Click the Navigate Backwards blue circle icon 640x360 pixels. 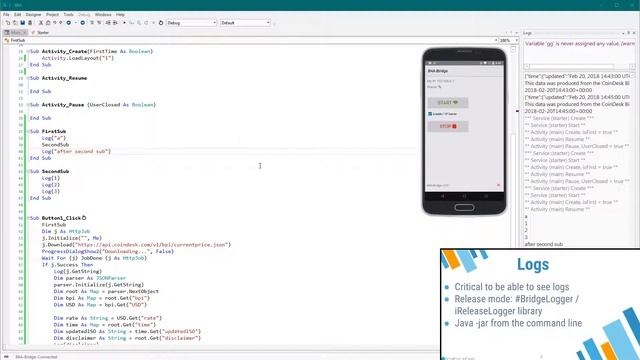(x=69, y=23)
